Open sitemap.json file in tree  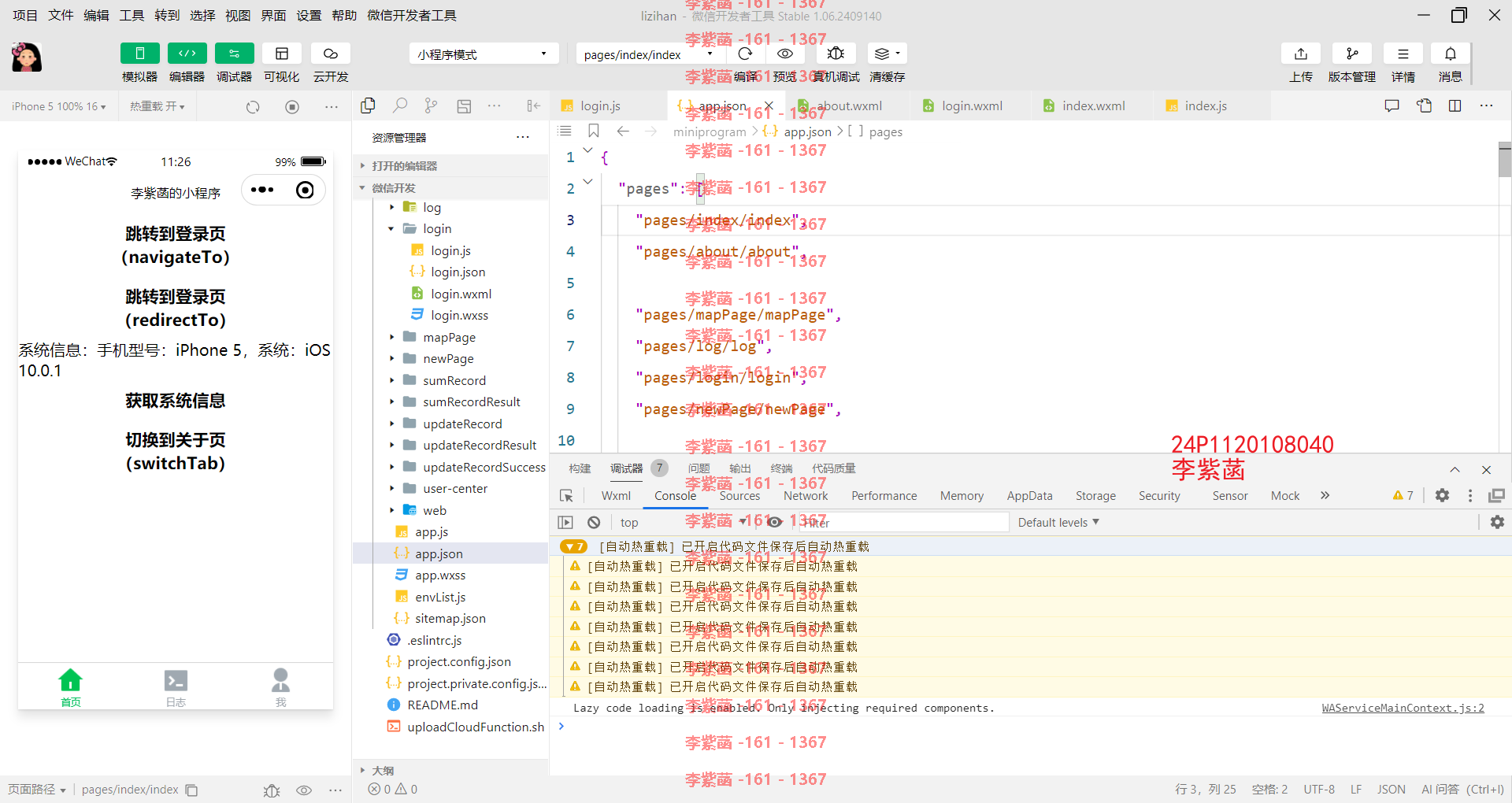(450, 619)
